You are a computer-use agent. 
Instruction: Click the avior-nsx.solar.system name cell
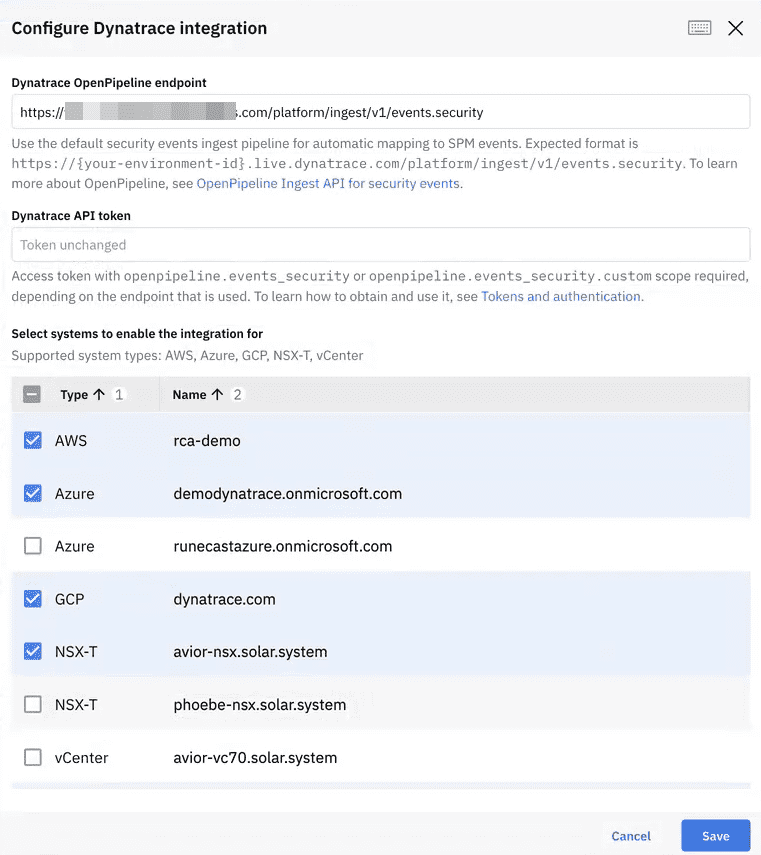tap(250, 652)
